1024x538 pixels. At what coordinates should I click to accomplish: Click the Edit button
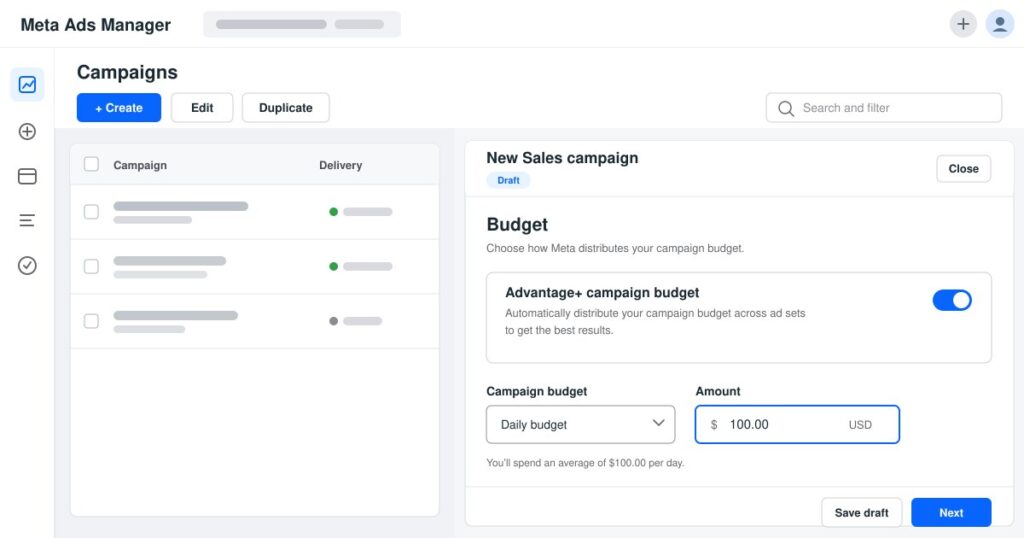(x=202, y=108)
